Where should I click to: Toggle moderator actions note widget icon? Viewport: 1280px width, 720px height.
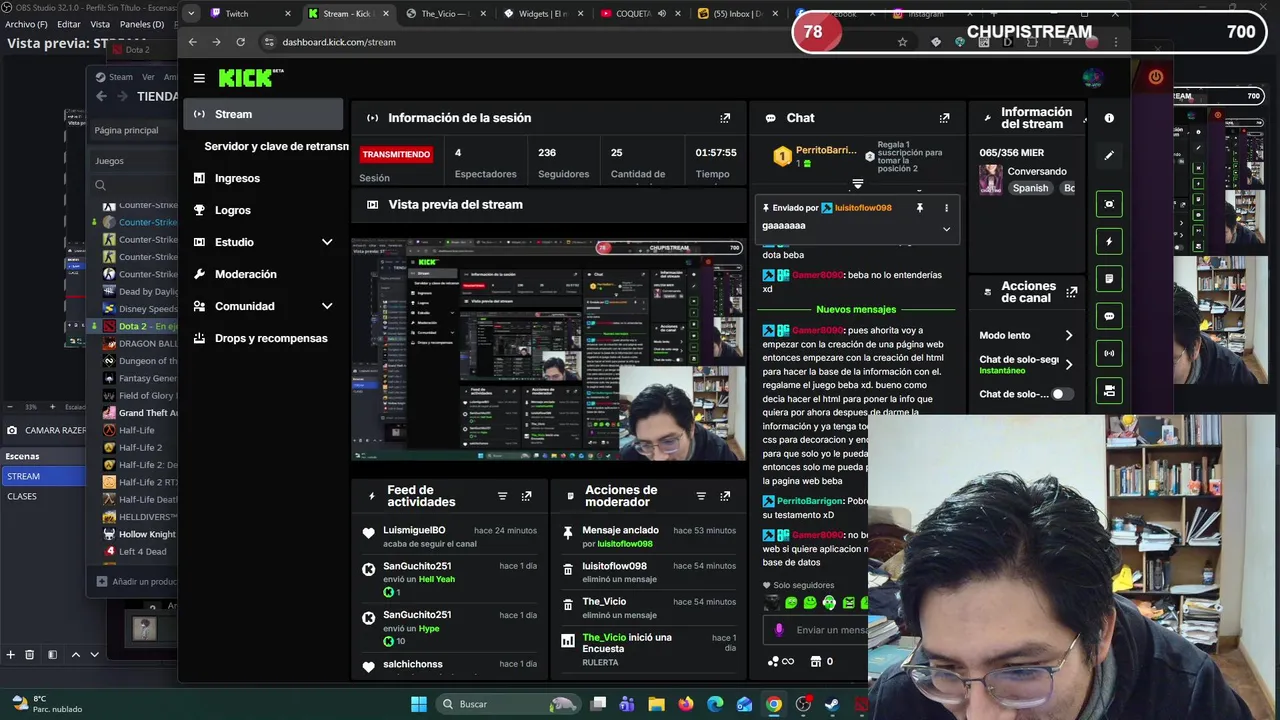[1109, 278]
